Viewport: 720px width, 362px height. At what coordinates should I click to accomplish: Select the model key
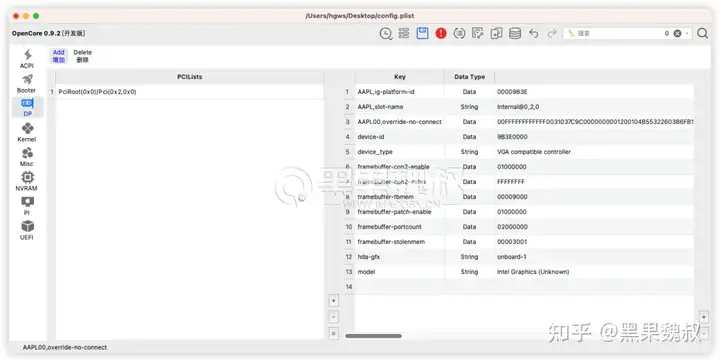(x=366, y=272)
